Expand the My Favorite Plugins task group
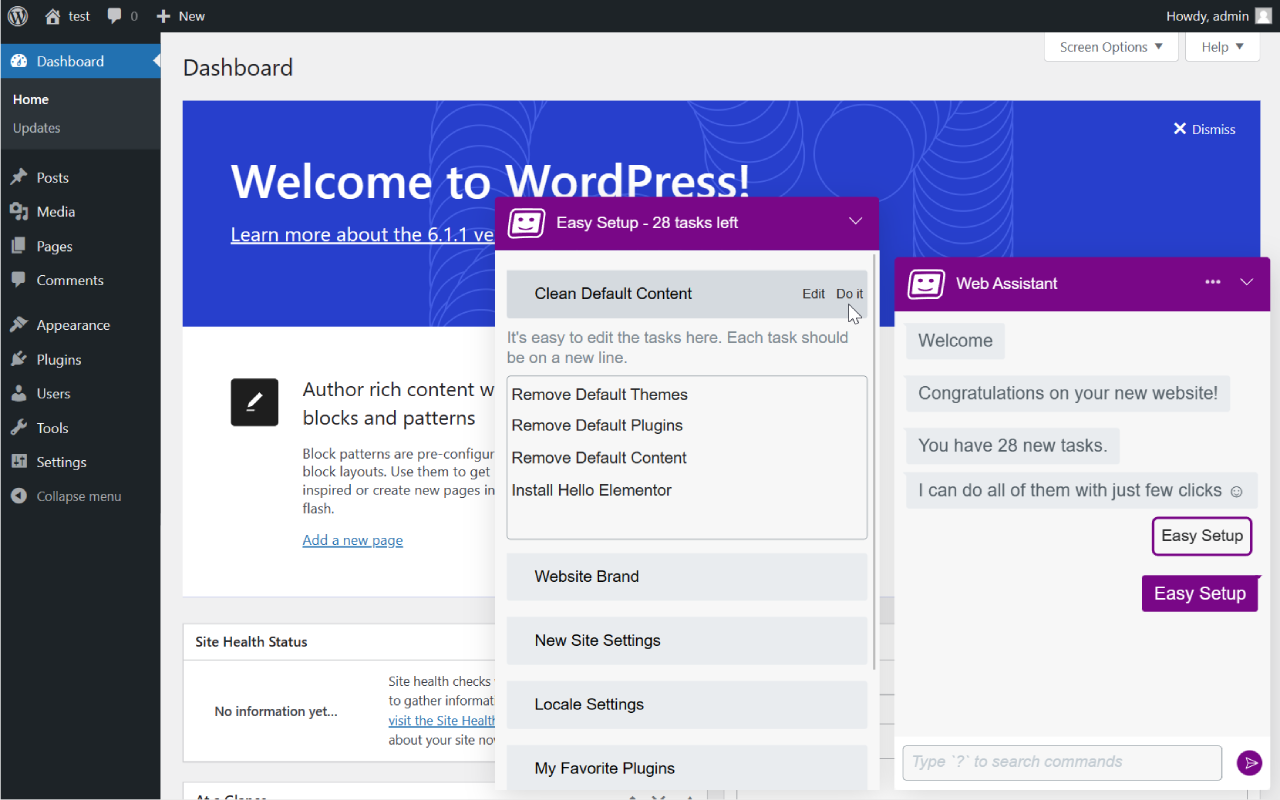Screen dimensions: 1280x800 click(x=687, y=768)
